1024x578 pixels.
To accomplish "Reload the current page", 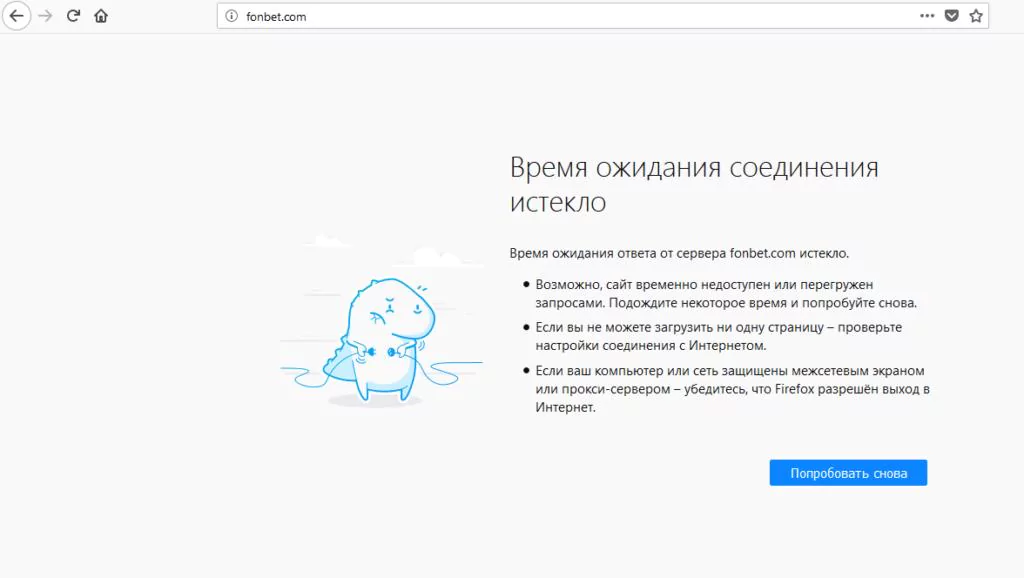I will (x=73, y=16).
